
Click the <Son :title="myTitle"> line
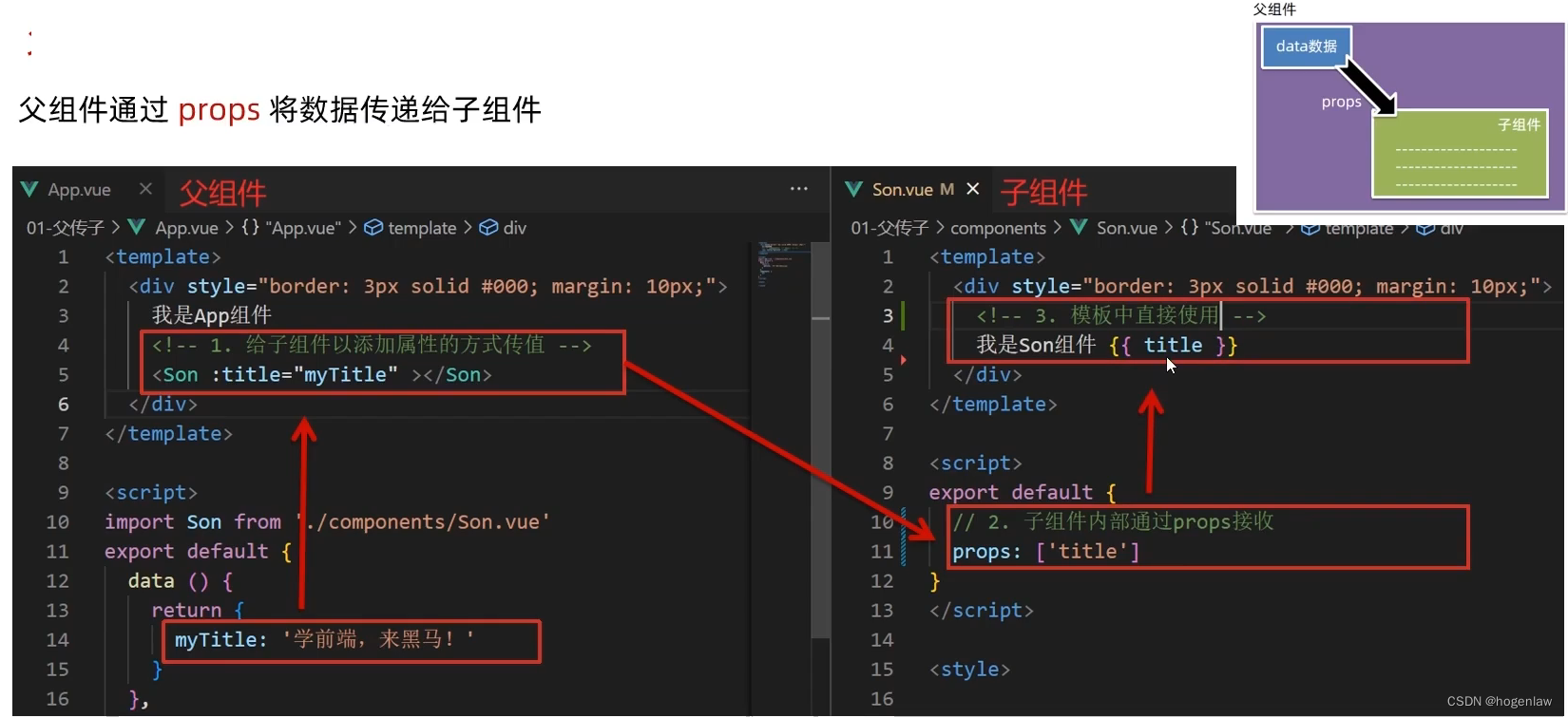click(x=322, y=375)
